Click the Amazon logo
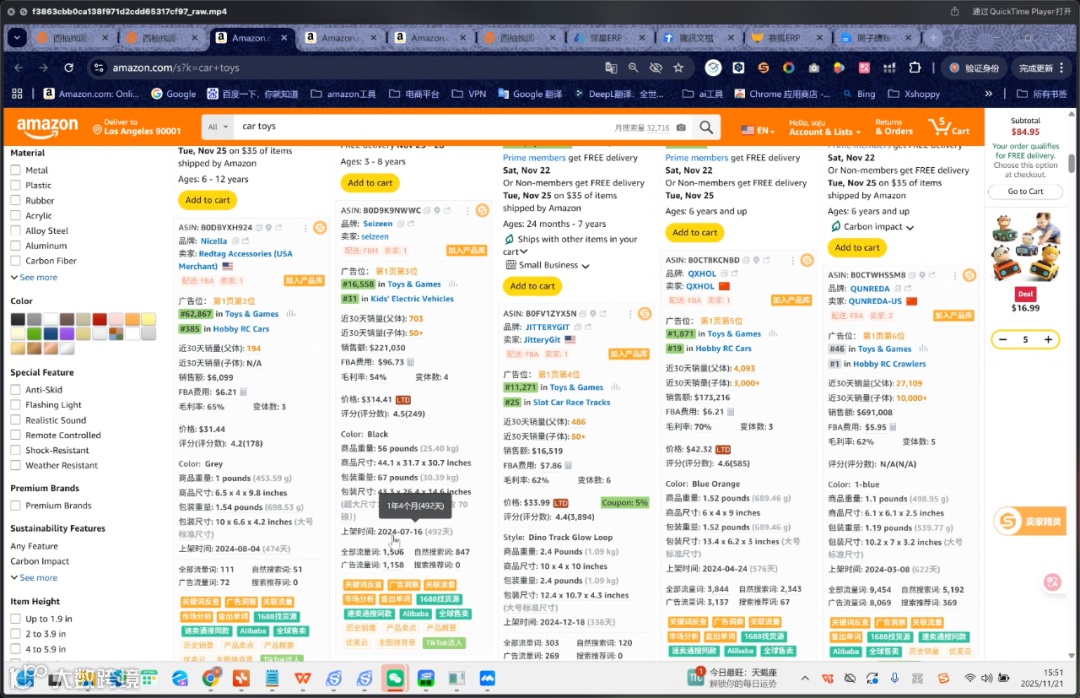 coord(48,127)
